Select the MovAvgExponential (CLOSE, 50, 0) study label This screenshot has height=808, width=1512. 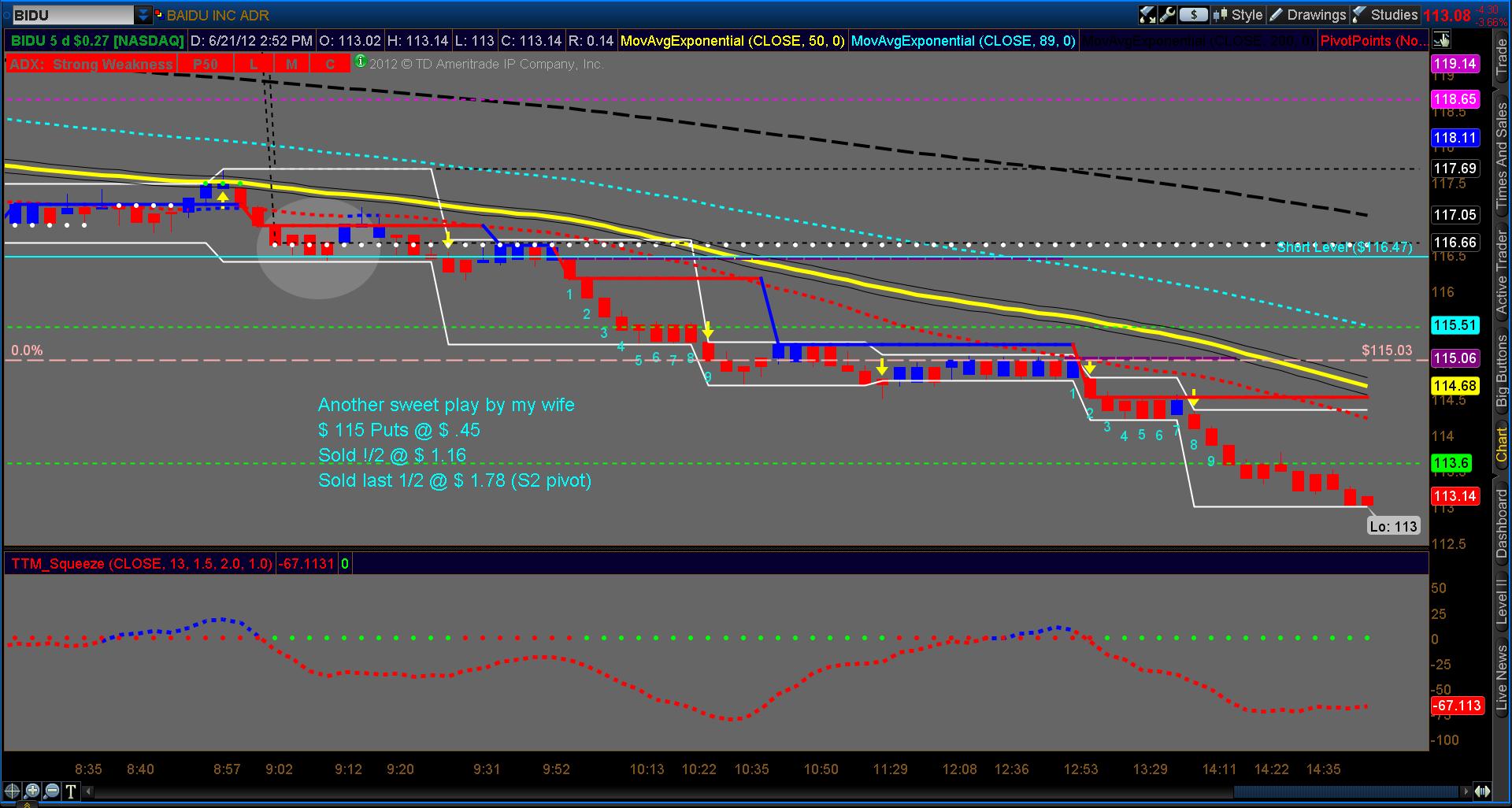pyautogui.click(x=732, y=41)
